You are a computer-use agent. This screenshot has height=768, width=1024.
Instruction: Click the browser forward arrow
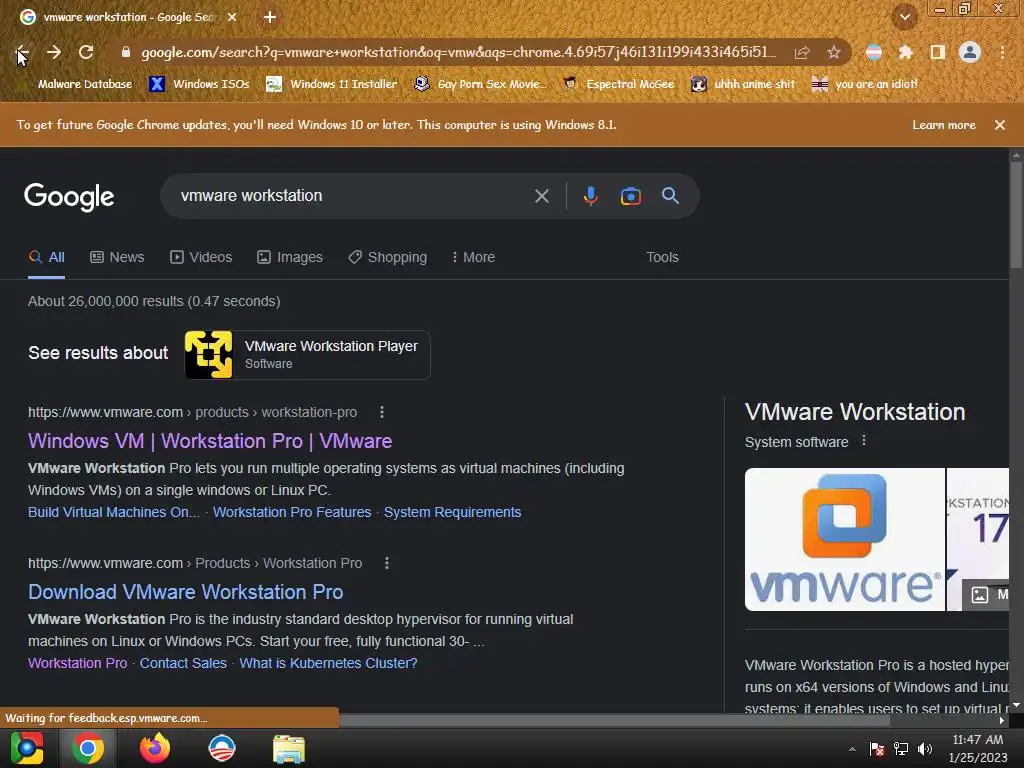pyautogui.click(x=54, y=52)
